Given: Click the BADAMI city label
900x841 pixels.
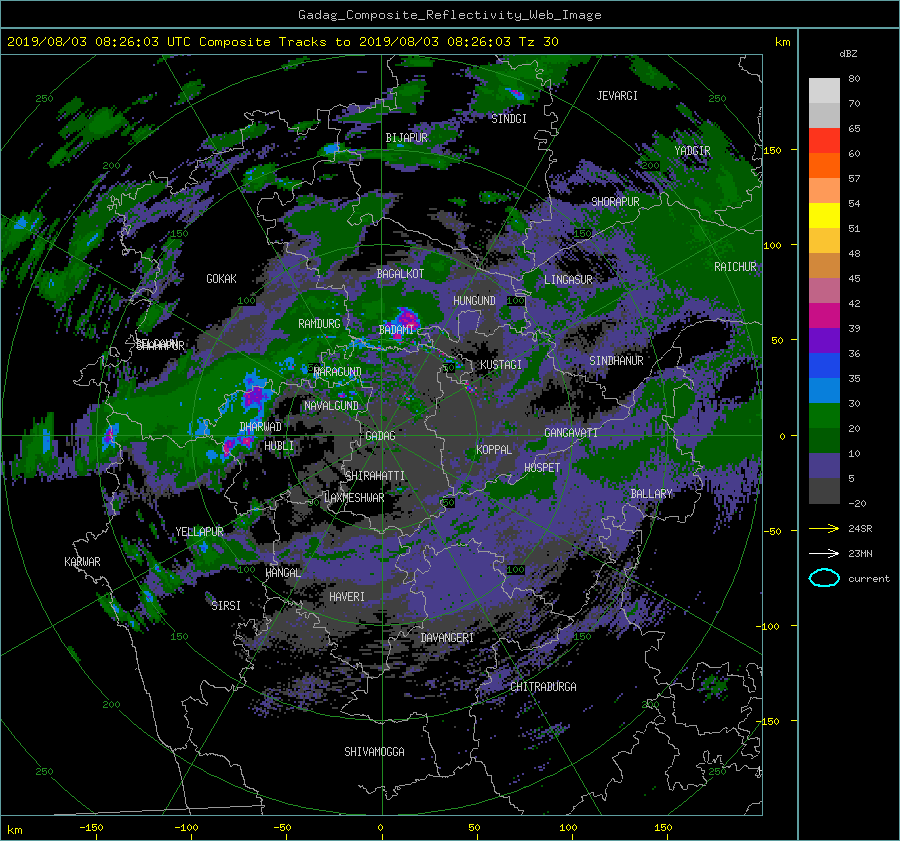Looking at the screenshot, I should coord(396,330).
